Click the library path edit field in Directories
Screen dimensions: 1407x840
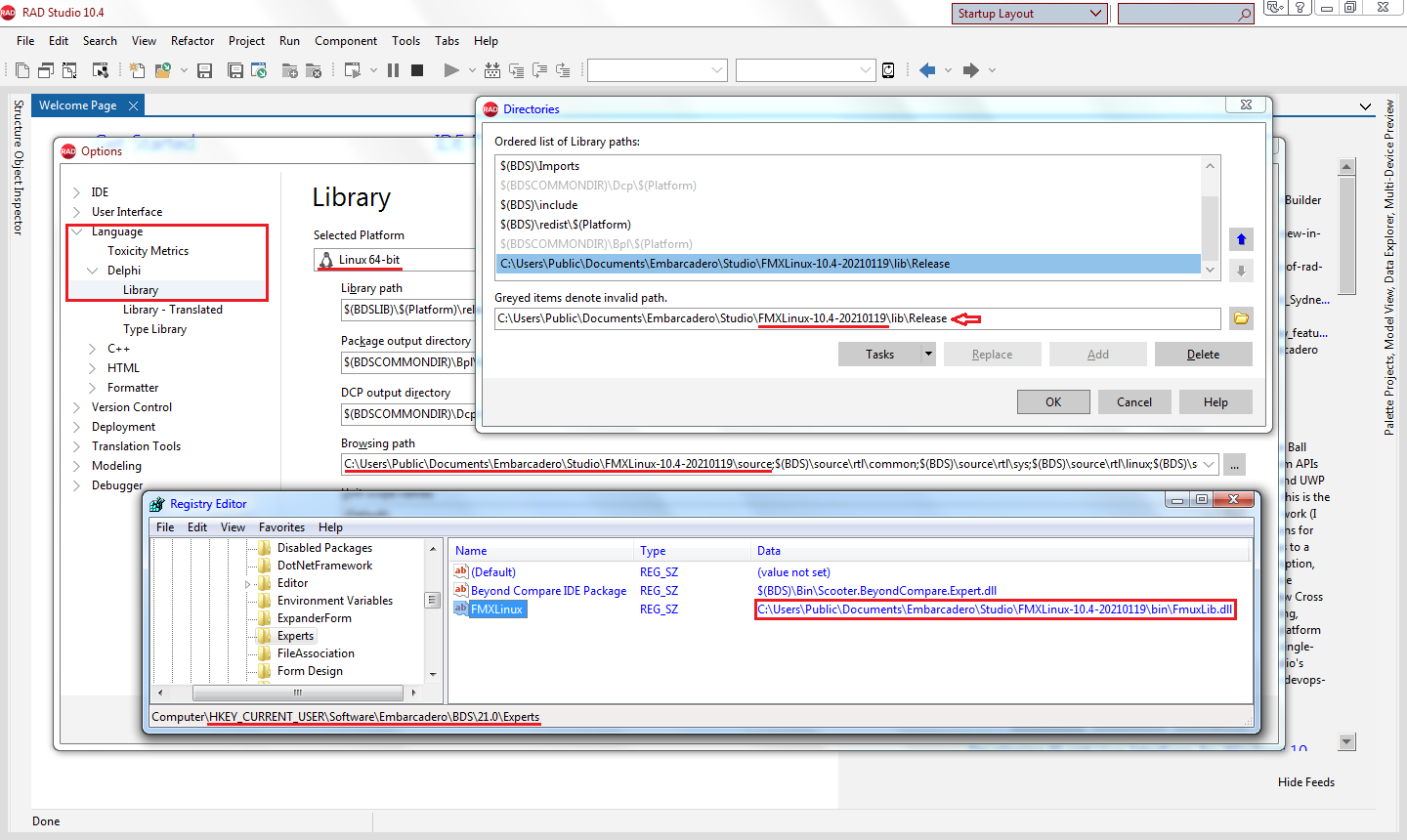click(x=858, y=318)
